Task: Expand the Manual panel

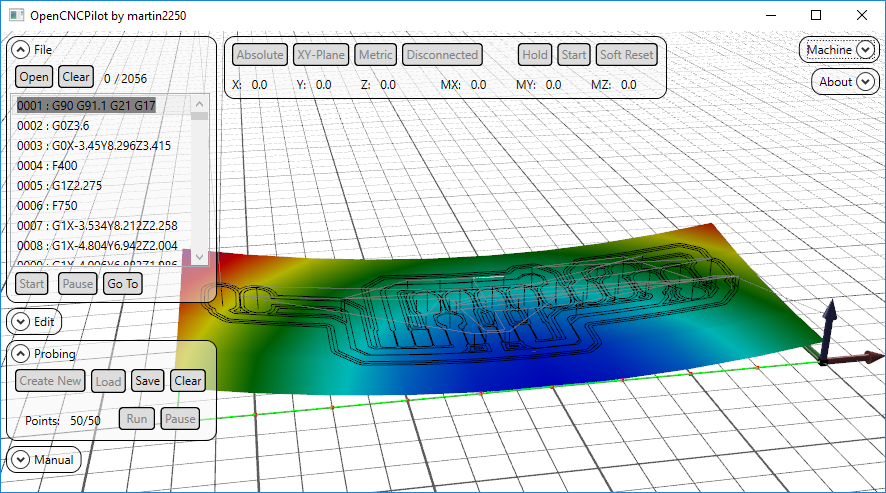Action: (21, 460)
